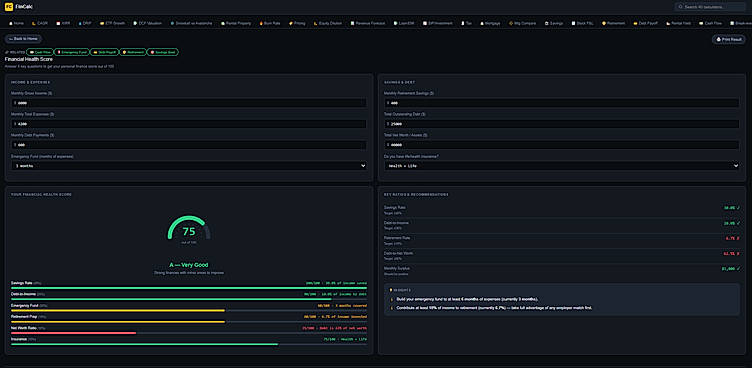Viewport: 752px width, 368px height.
Task: Expand the life/health insurance dropdown
Action: coord(562,166)
